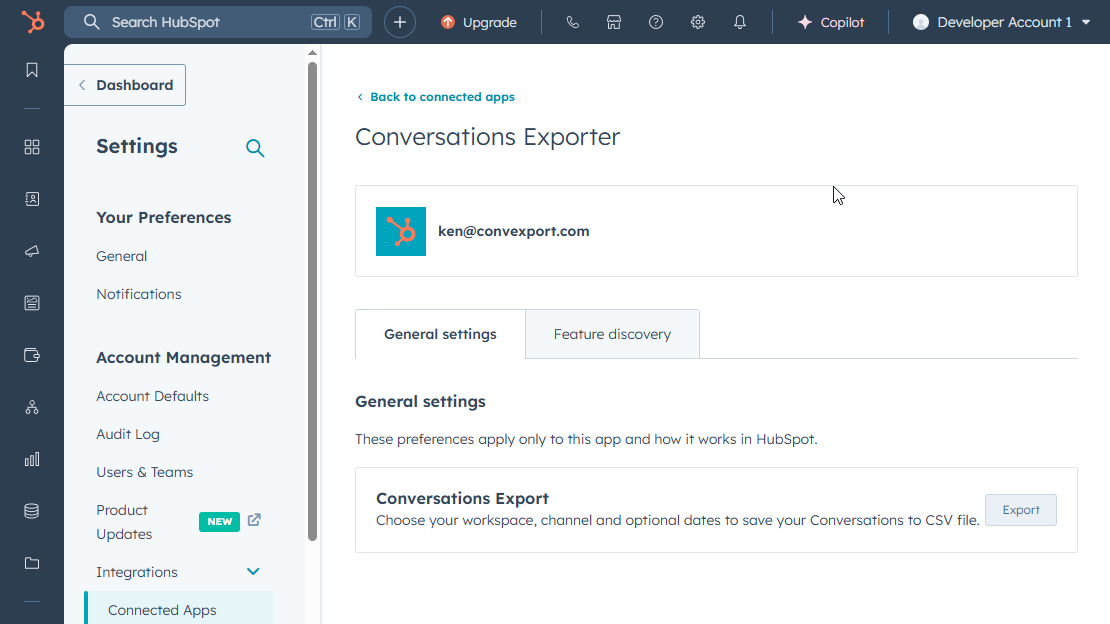This screenshot has width=1110, height=624.
Task: Open the Calling phone icon in the top bar
Action: pyautogui.click(x=572, y=21)
